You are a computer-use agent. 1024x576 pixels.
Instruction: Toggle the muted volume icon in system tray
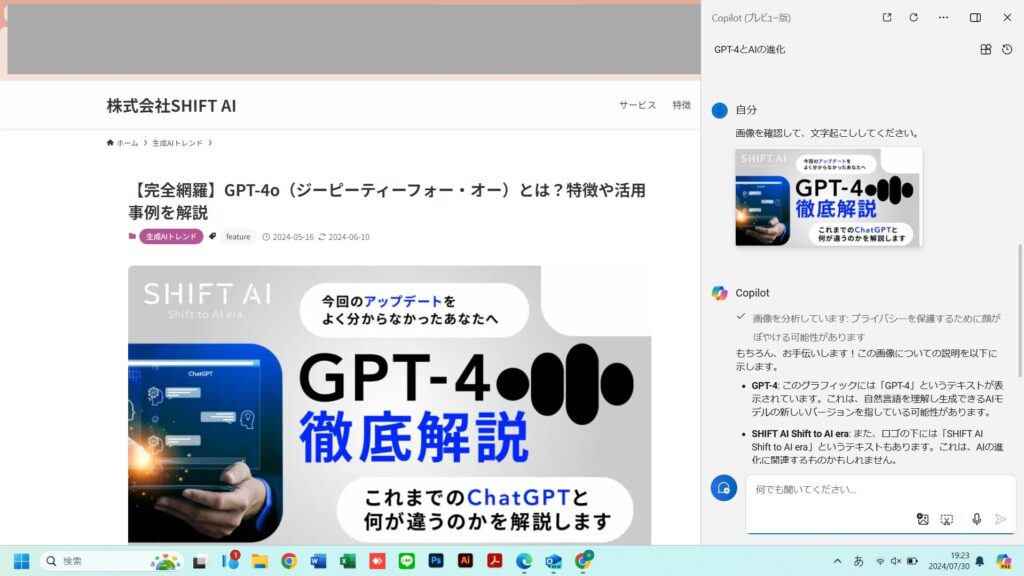click(896, 561)
